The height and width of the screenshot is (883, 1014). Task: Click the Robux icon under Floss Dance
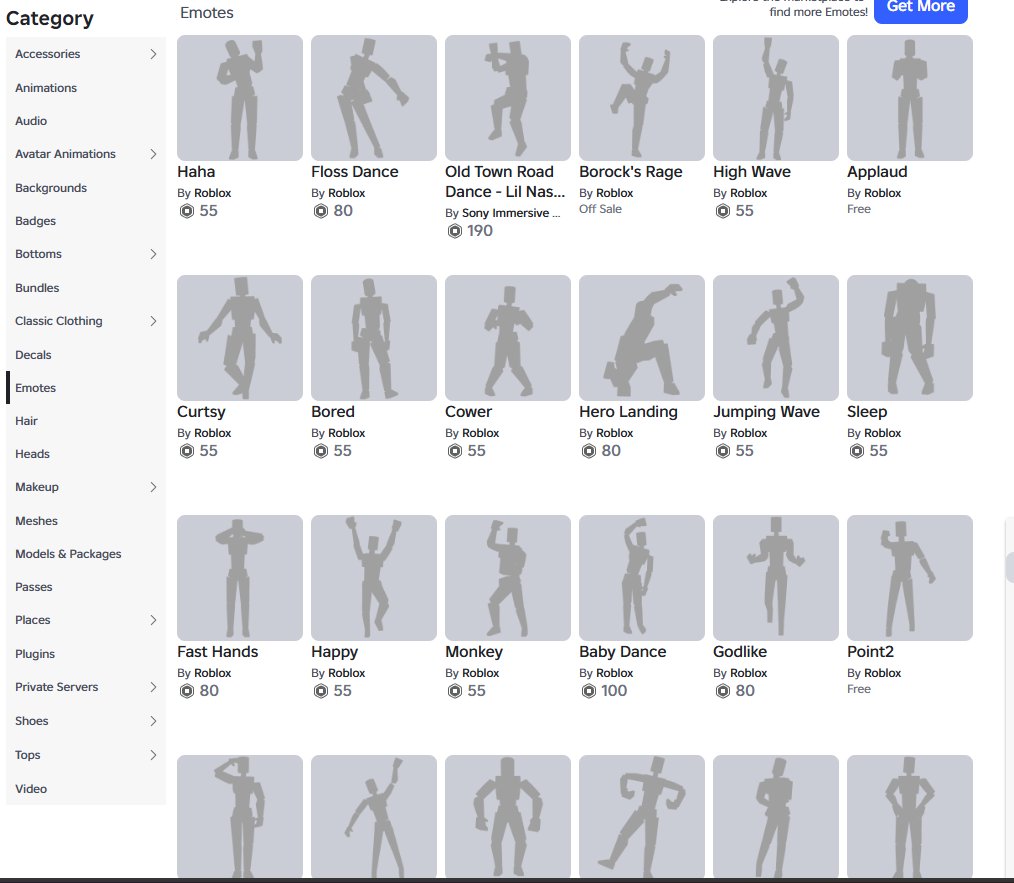tap(321, 211)
